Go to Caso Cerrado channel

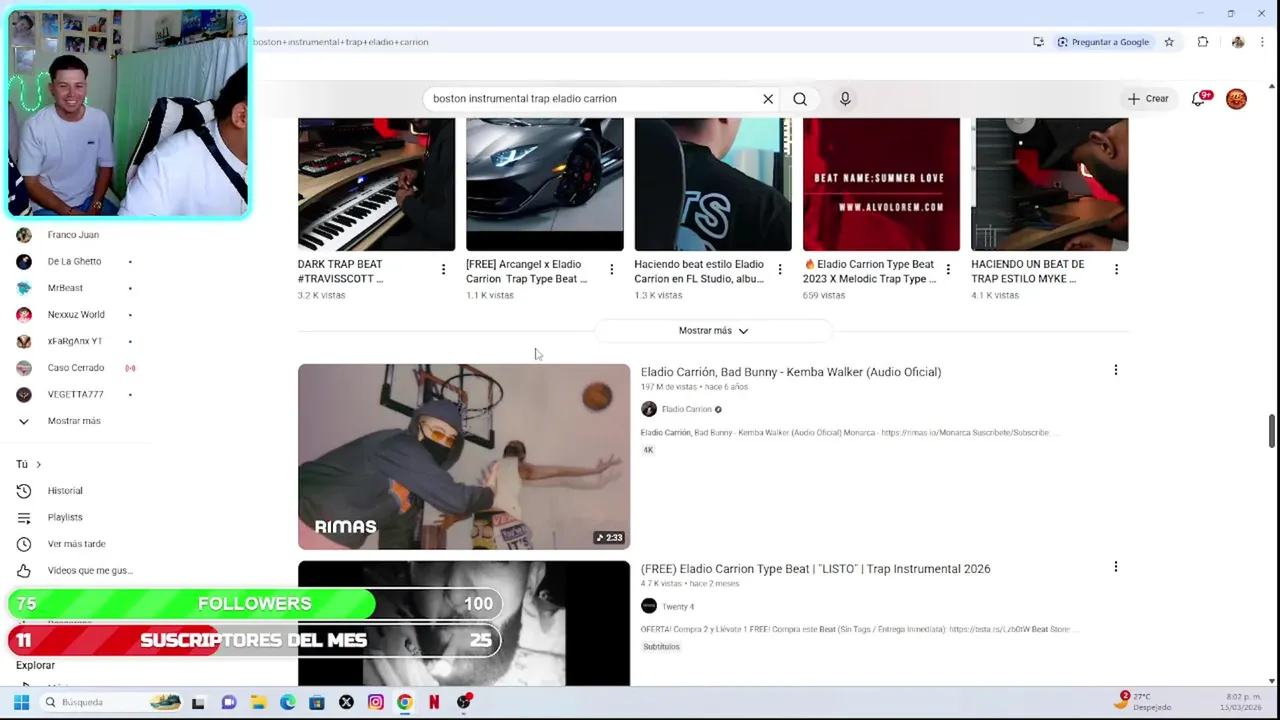click(76, 368)
